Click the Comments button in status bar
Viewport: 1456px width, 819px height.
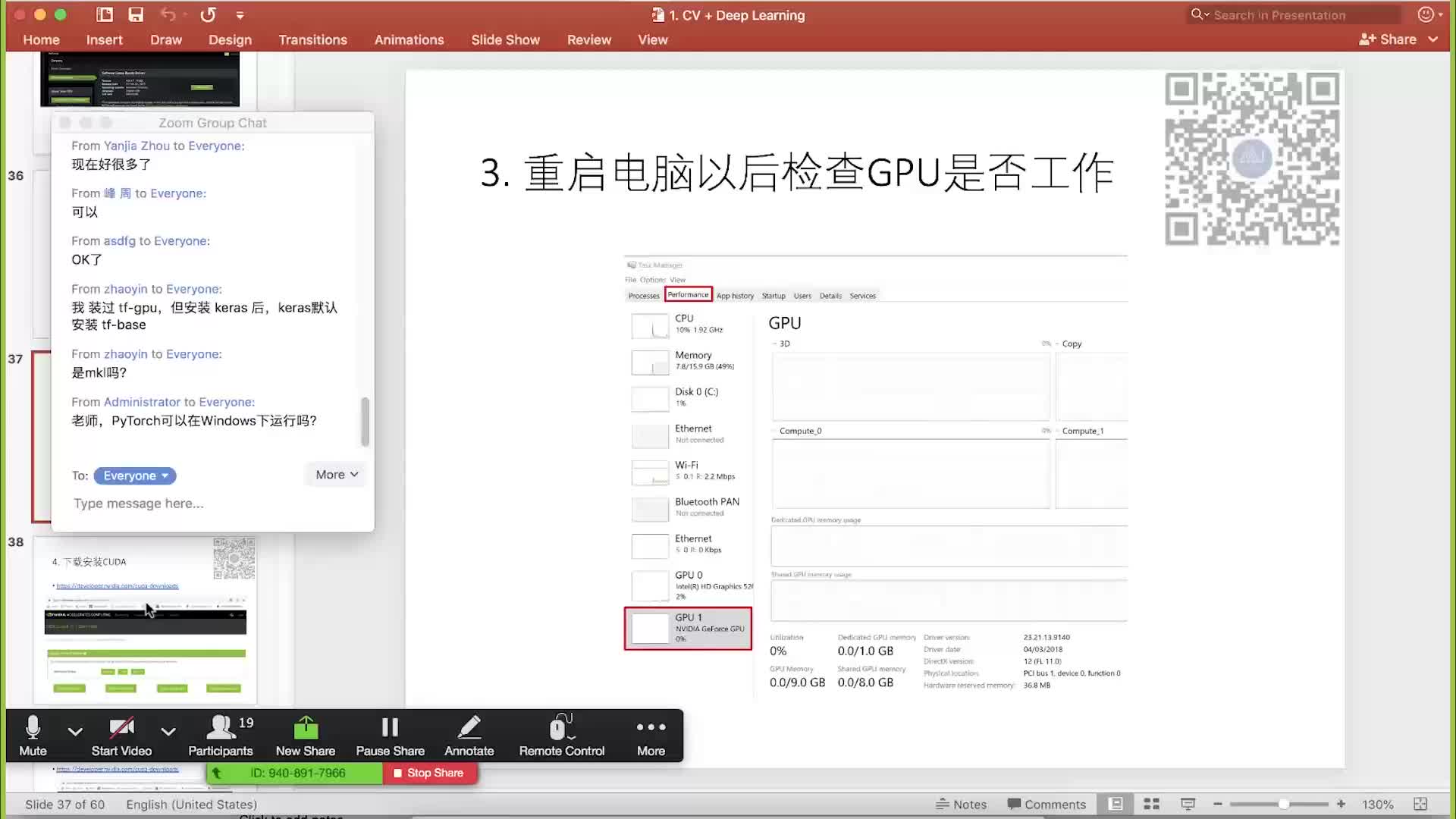coord(1046,804)
